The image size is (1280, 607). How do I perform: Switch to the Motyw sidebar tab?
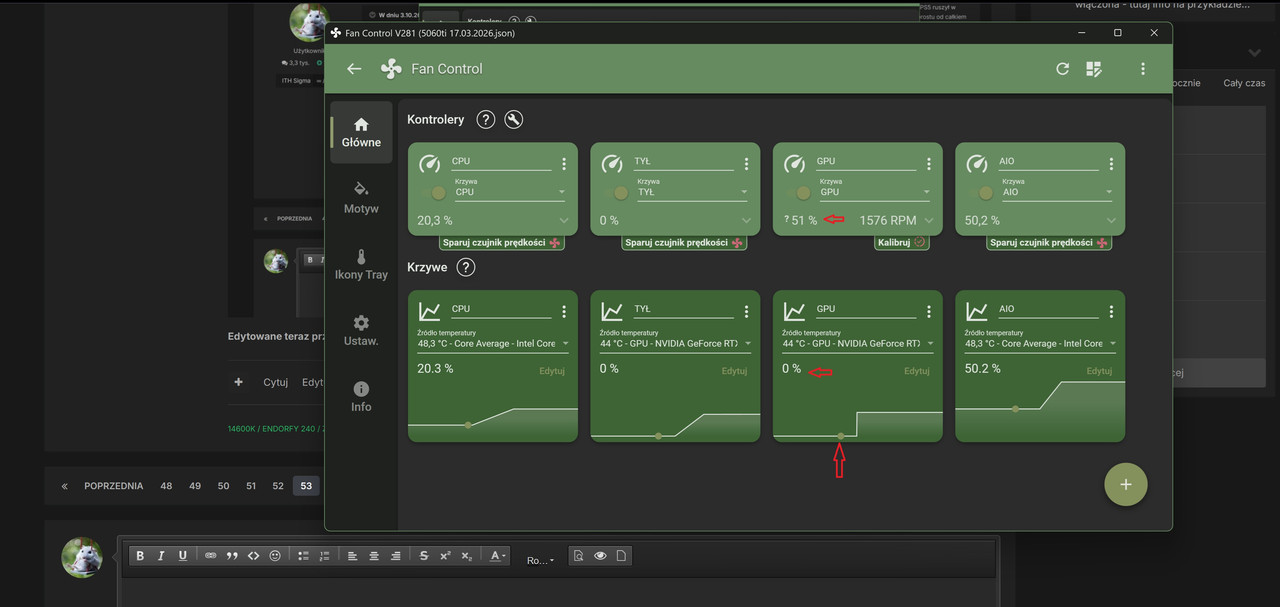[x=361, y=198]
